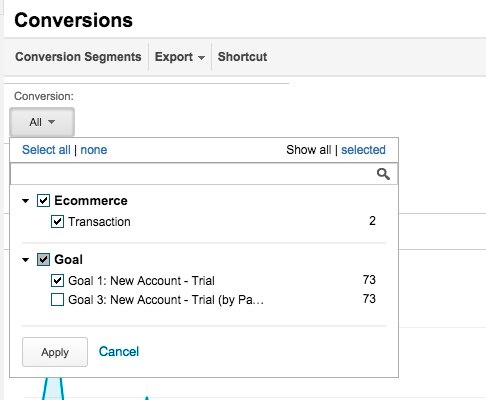Cancel the conversion selection

pos(119,352)
